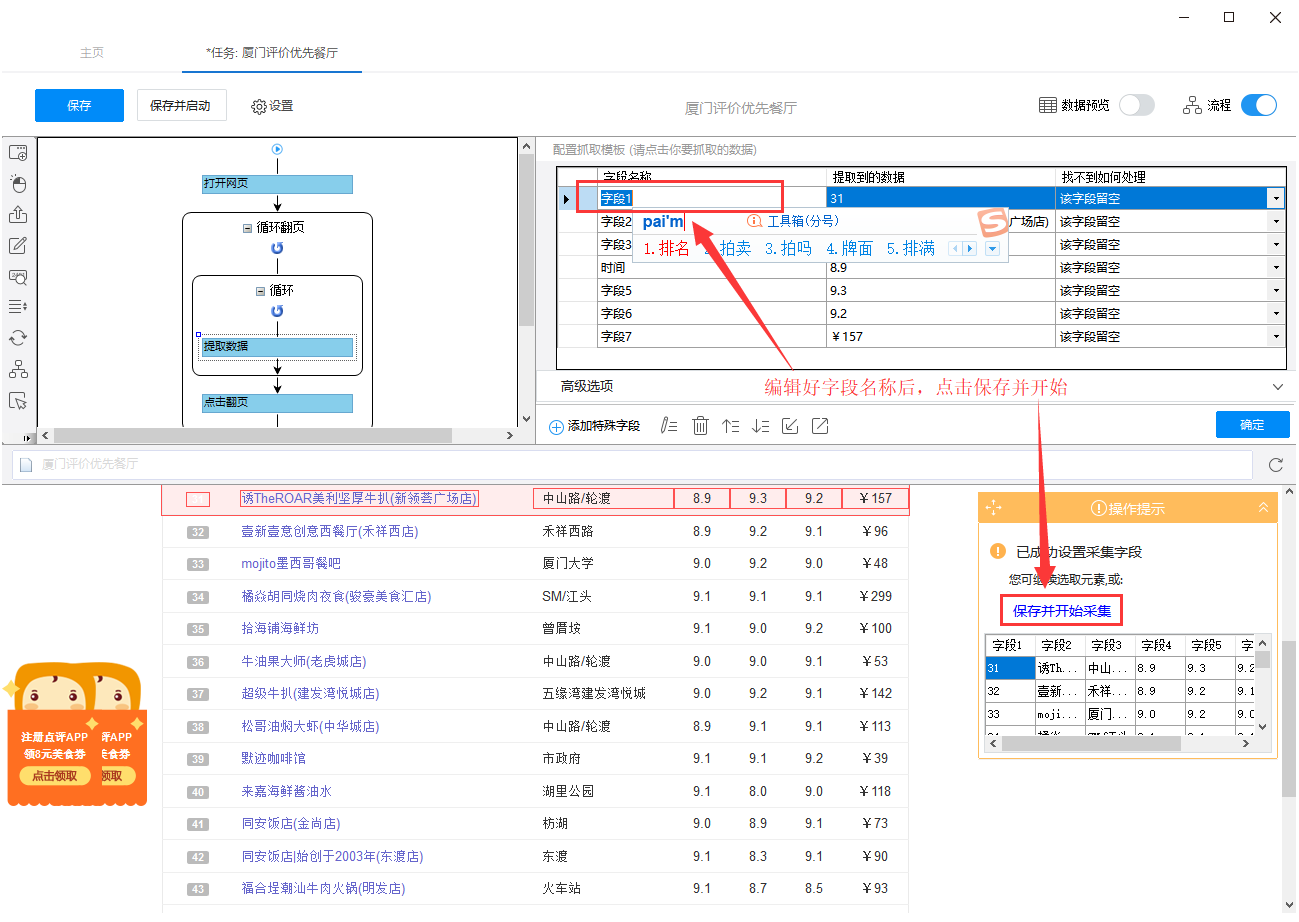Click the open-webpage icon in left sidebar
The width and height of the screenshot is (1299, 922).
coord(18,153)
